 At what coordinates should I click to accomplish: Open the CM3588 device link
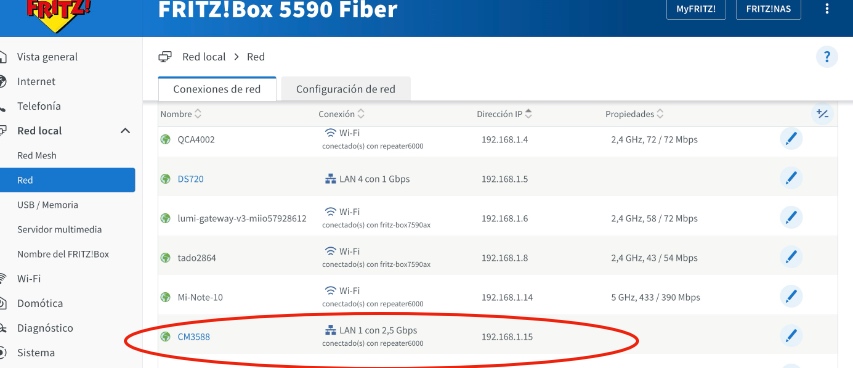(194, 337)
